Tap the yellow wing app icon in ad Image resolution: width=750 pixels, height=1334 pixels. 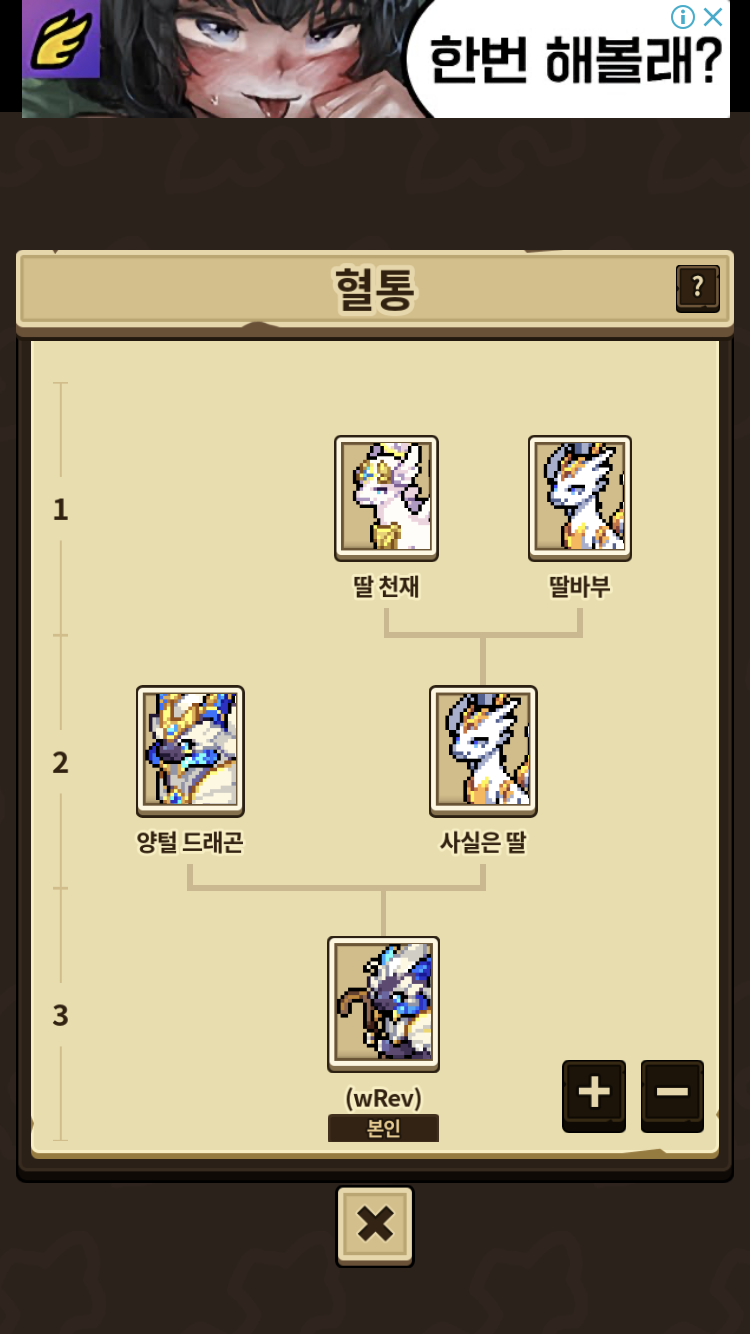pos(61,39)
